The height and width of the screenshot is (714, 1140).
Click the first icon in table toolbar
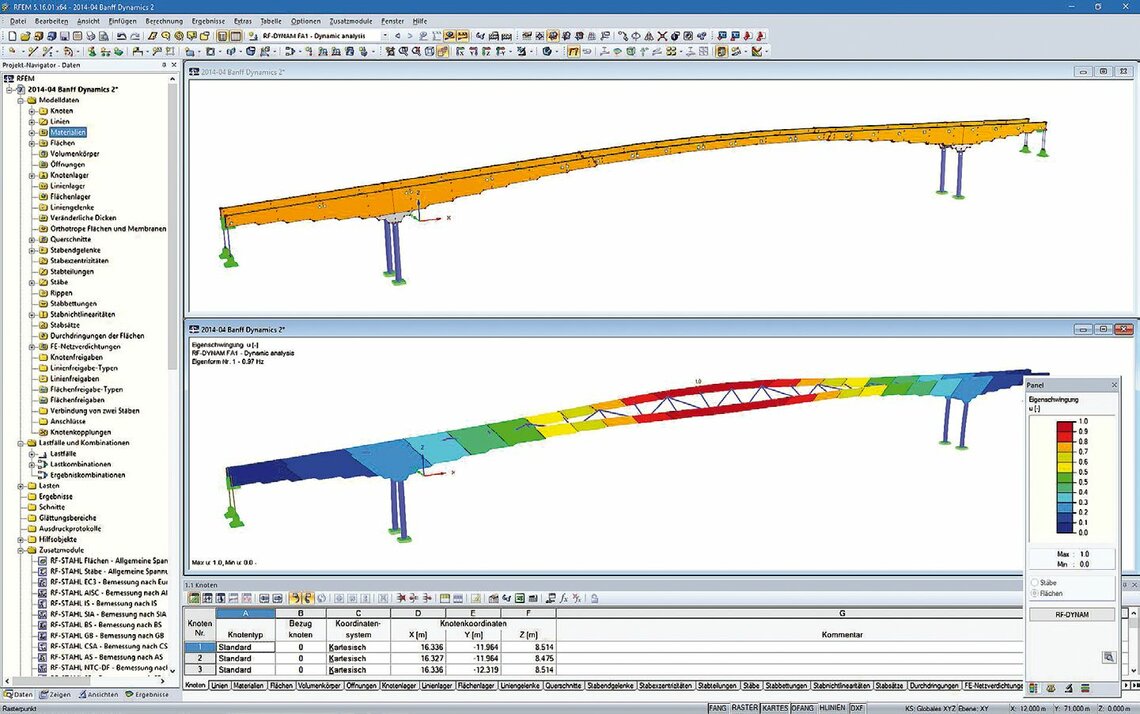tap(194, 598)
